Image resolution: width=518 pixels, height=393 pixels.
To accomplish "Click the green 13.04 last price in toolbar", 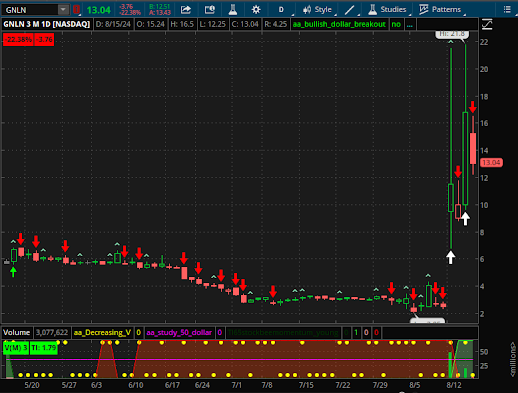I will tap(99, 10).
